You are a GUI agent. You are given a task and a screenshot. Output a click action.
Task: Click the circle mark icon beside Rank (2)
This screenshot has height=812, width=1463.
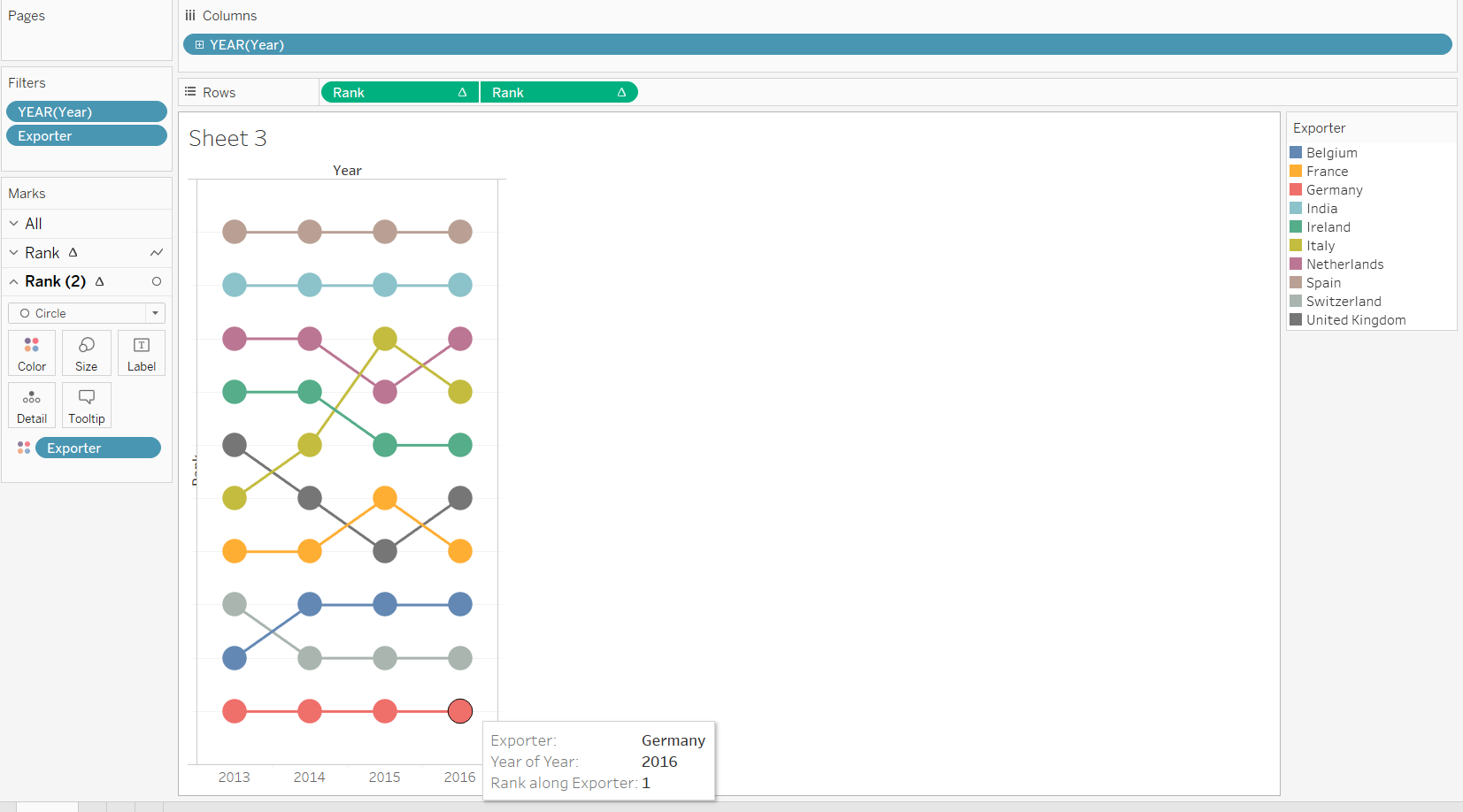157,281
